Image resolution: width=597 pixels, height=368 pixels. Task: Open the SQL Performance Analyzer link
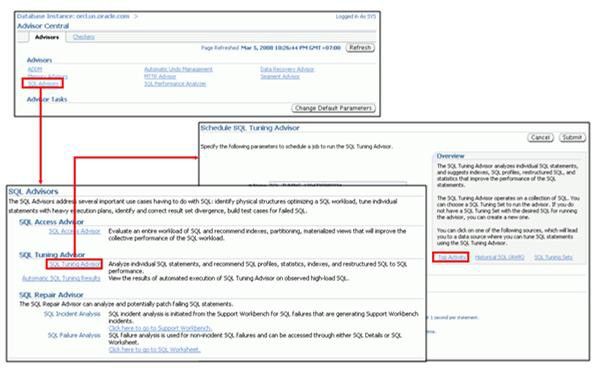pos(175,84)
